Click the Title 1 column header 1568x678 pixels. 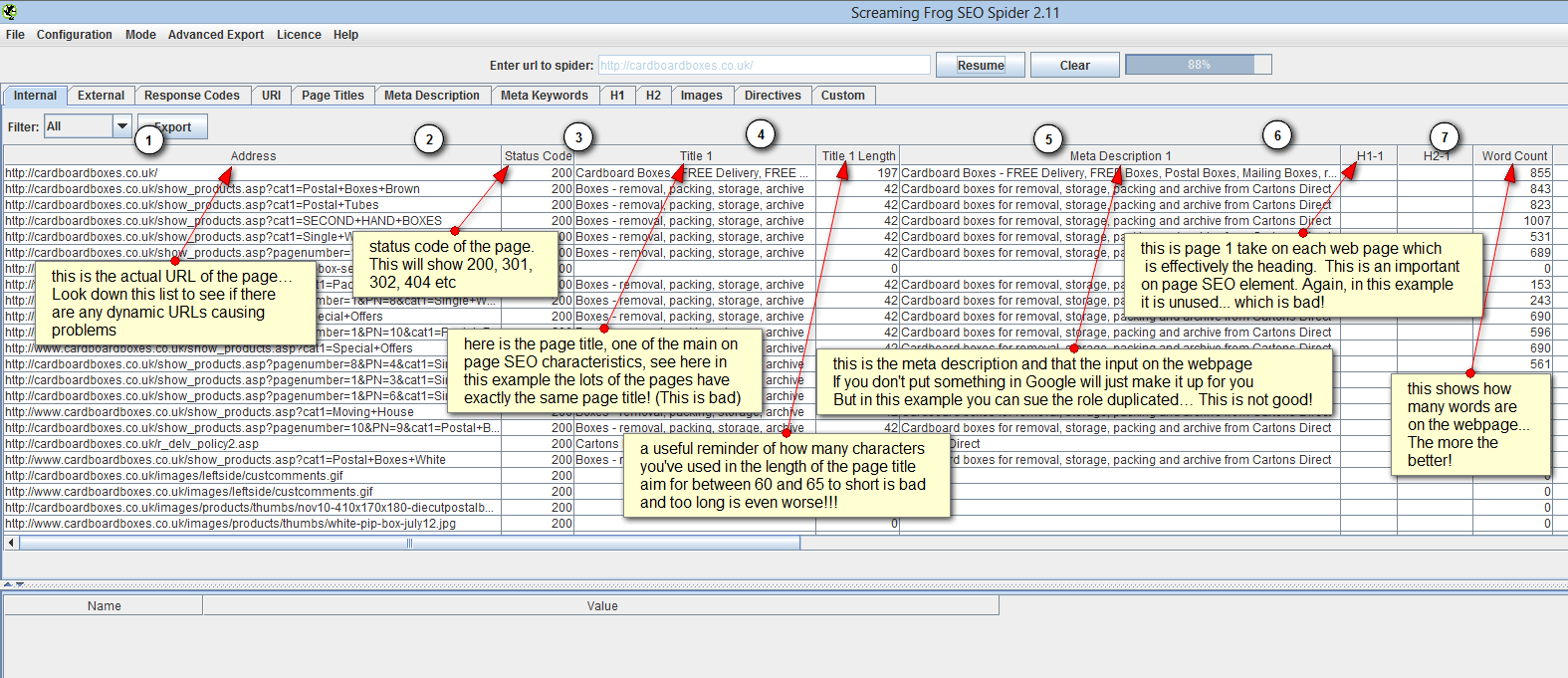695,156
